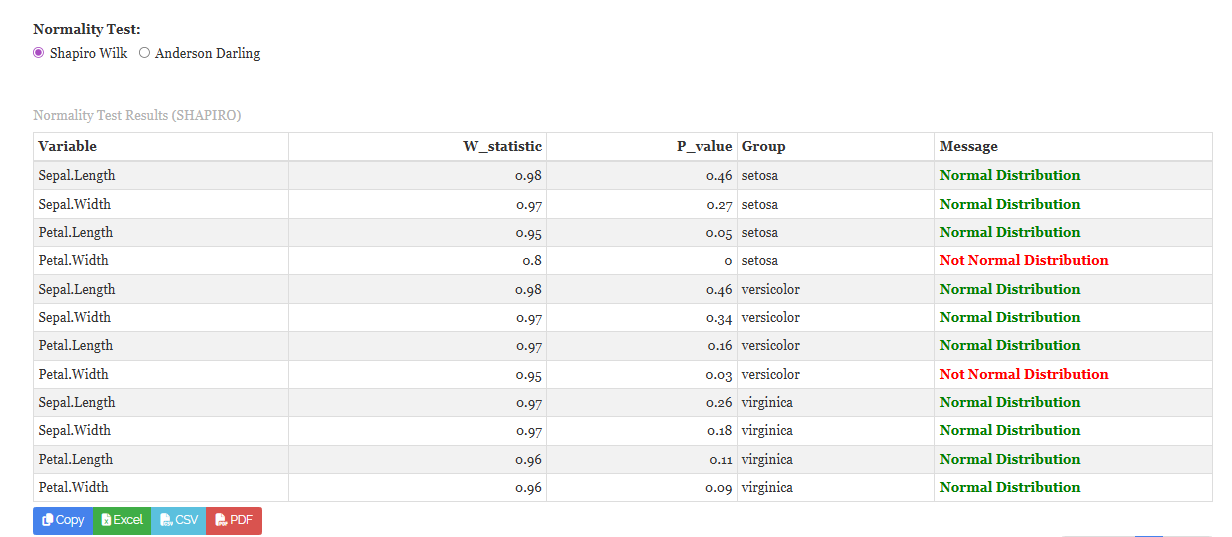This screenshot has height=537, width=1232.
Task: Click Petal.Width variable in the versicolor row
Action: click(x=74, y=374)
